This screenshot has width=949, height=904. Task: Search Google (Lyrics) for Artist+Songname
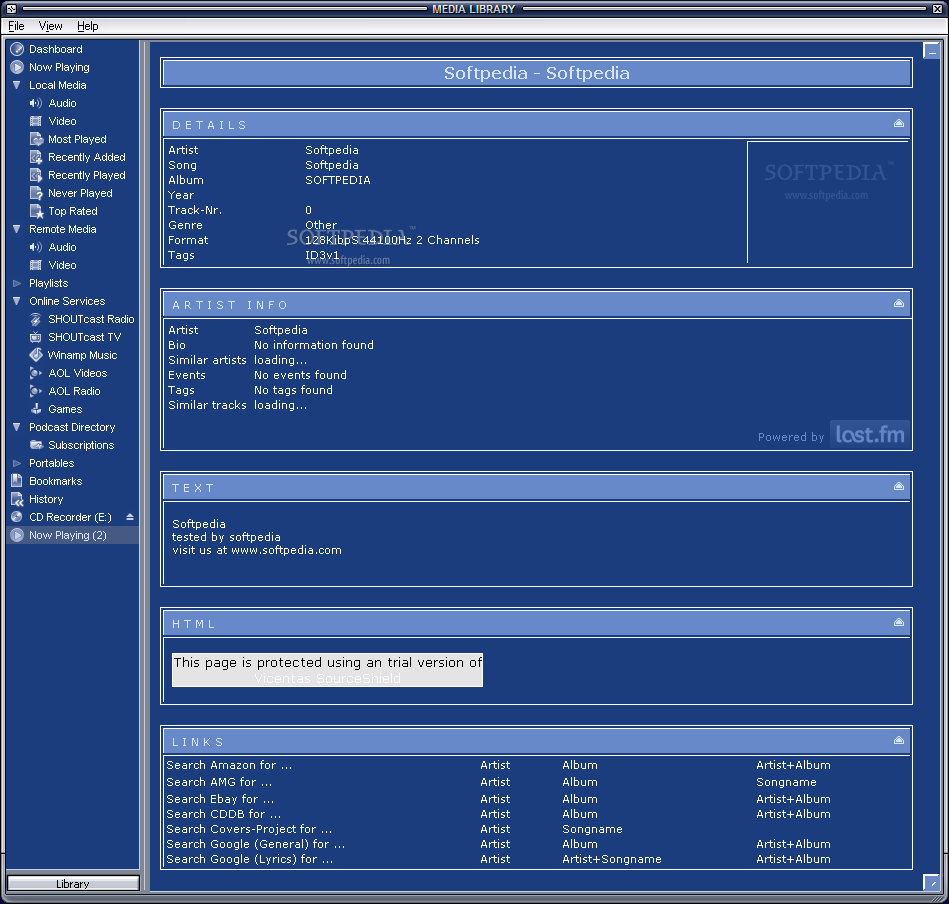tap(612, 859)
